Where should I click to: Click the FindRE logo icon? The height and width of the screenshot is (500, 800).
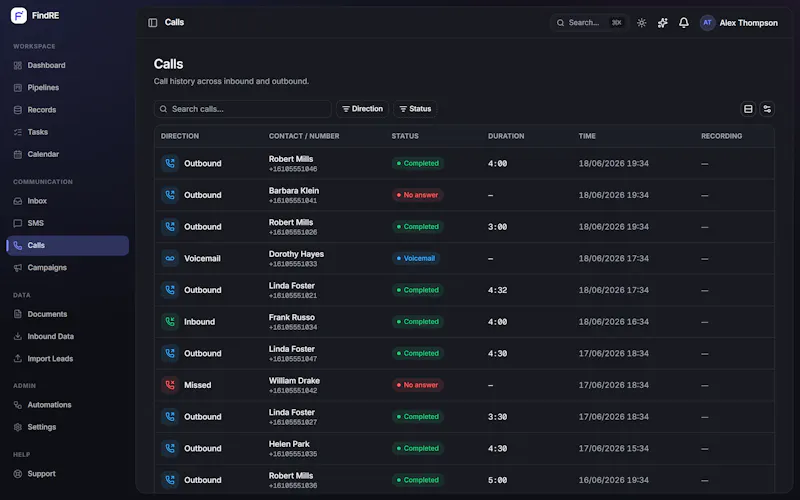click(19, 15)
